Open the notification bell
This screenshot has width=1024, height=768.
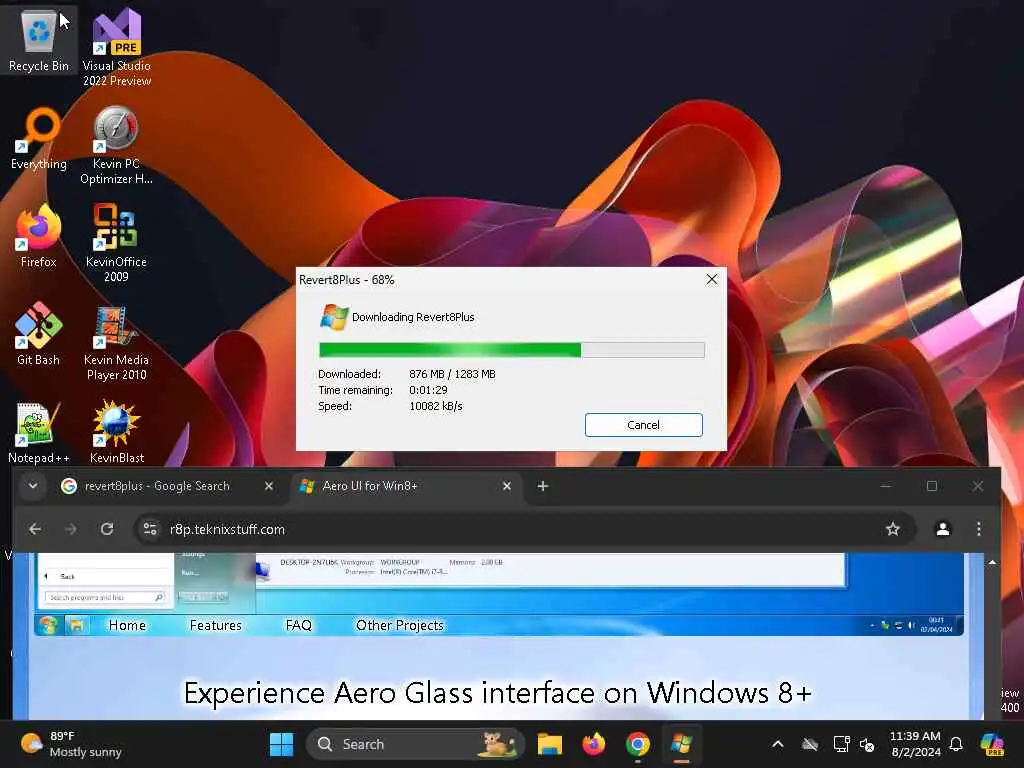click(x=956, y=744)
